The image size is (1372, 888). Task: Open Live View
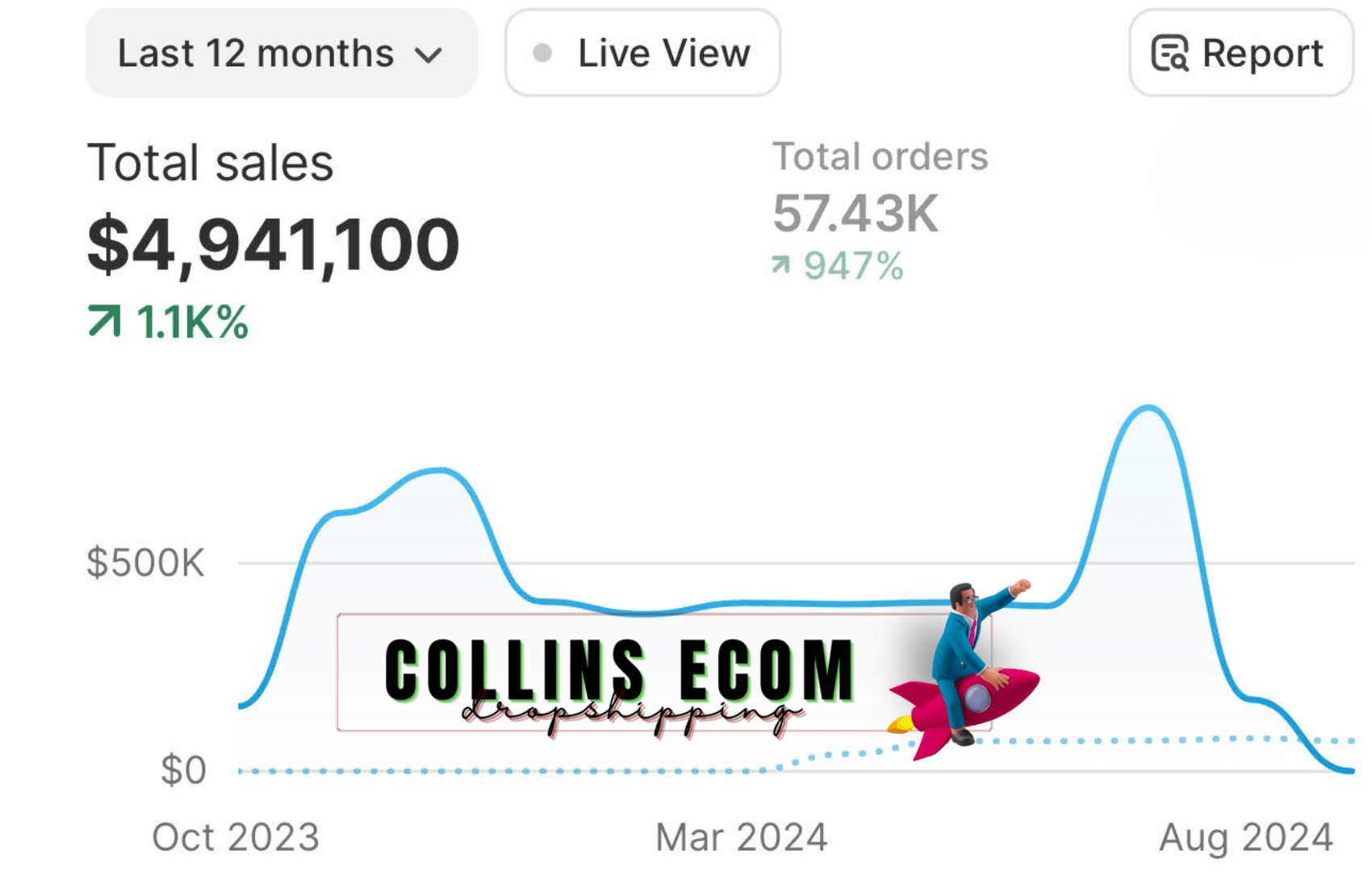tap(642, 53)
